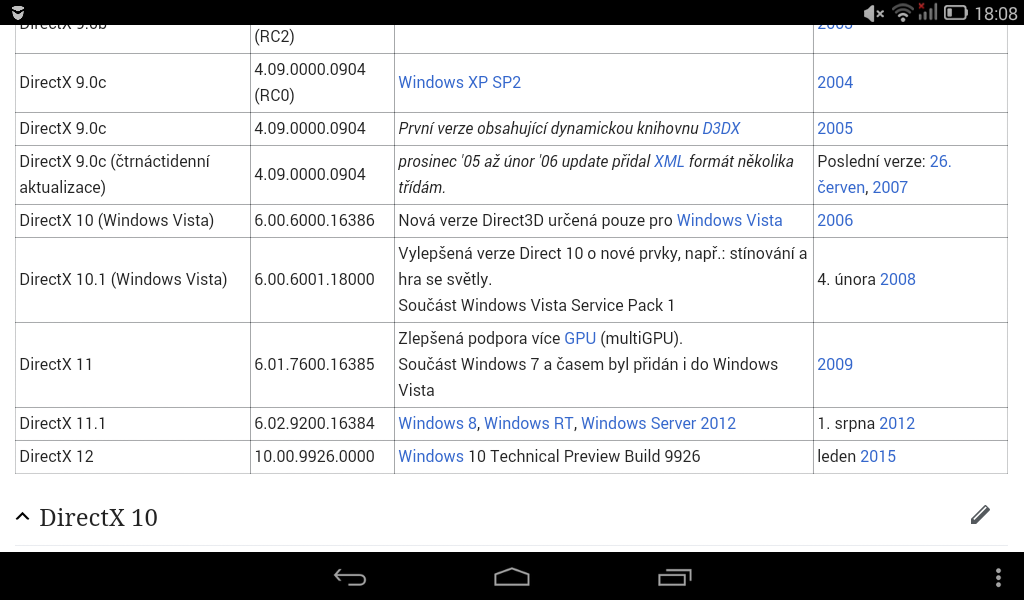Tap the word 'leden' in DirectX 12 row
Image resolution: width=1024 pixels, height=600 pixels.
click(x=837, y=456)
